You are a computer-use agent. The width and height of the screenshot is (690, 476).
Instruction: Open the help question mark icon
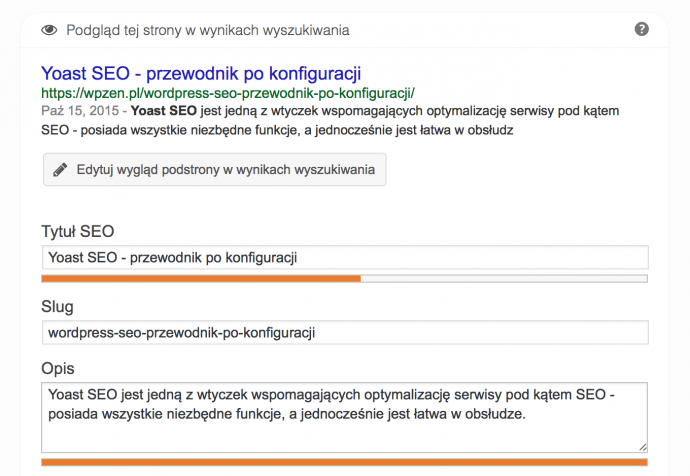642,29
